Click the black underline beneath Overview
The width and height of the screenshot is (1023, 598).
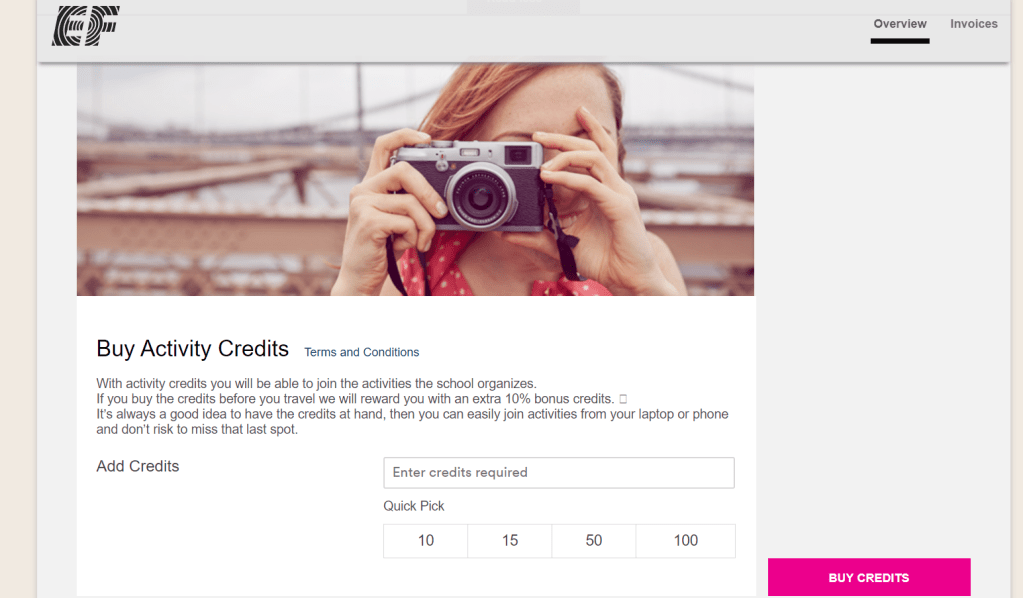point(899,41)
